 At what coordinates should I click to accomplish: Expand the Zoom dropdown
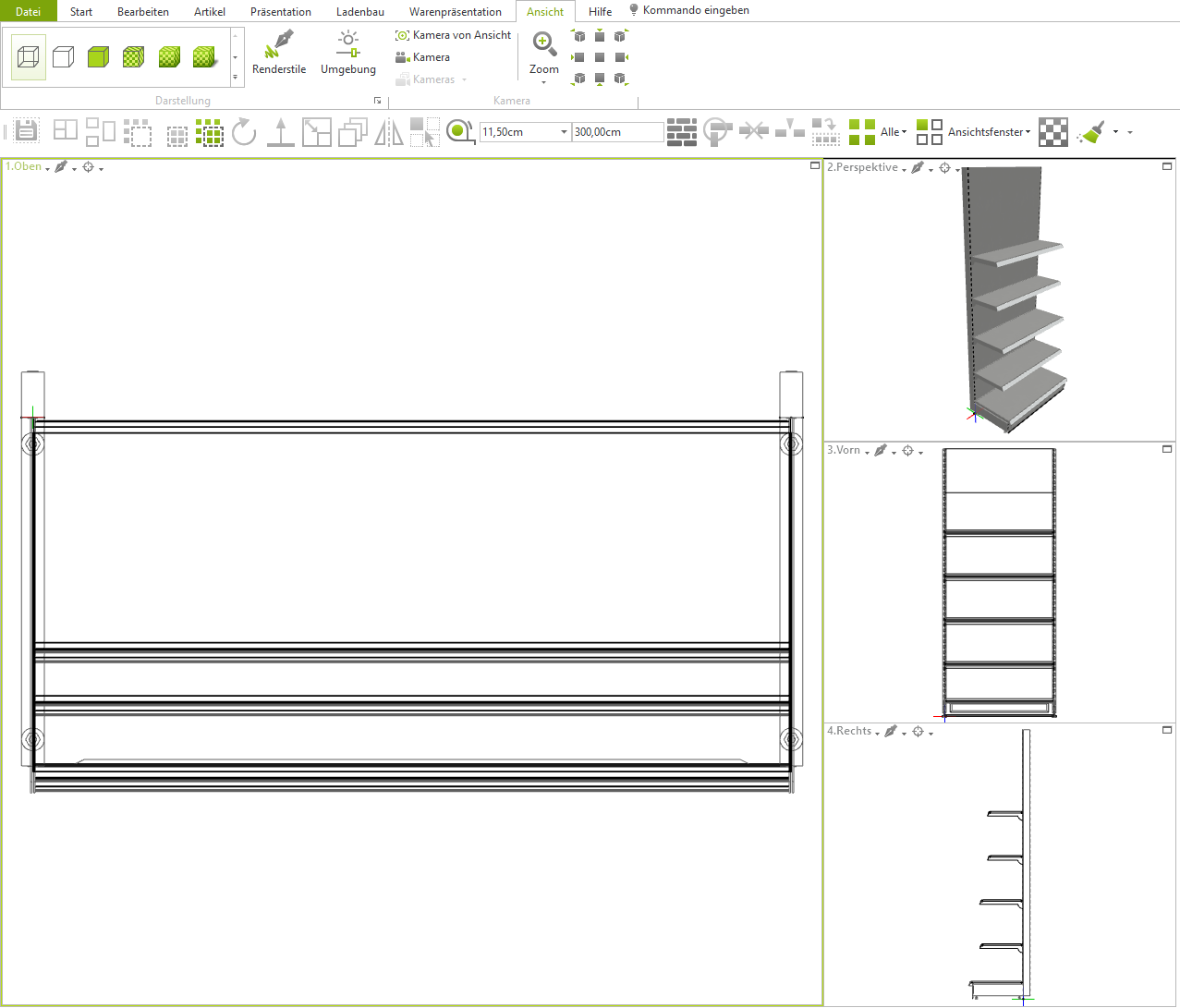(543, 82)
